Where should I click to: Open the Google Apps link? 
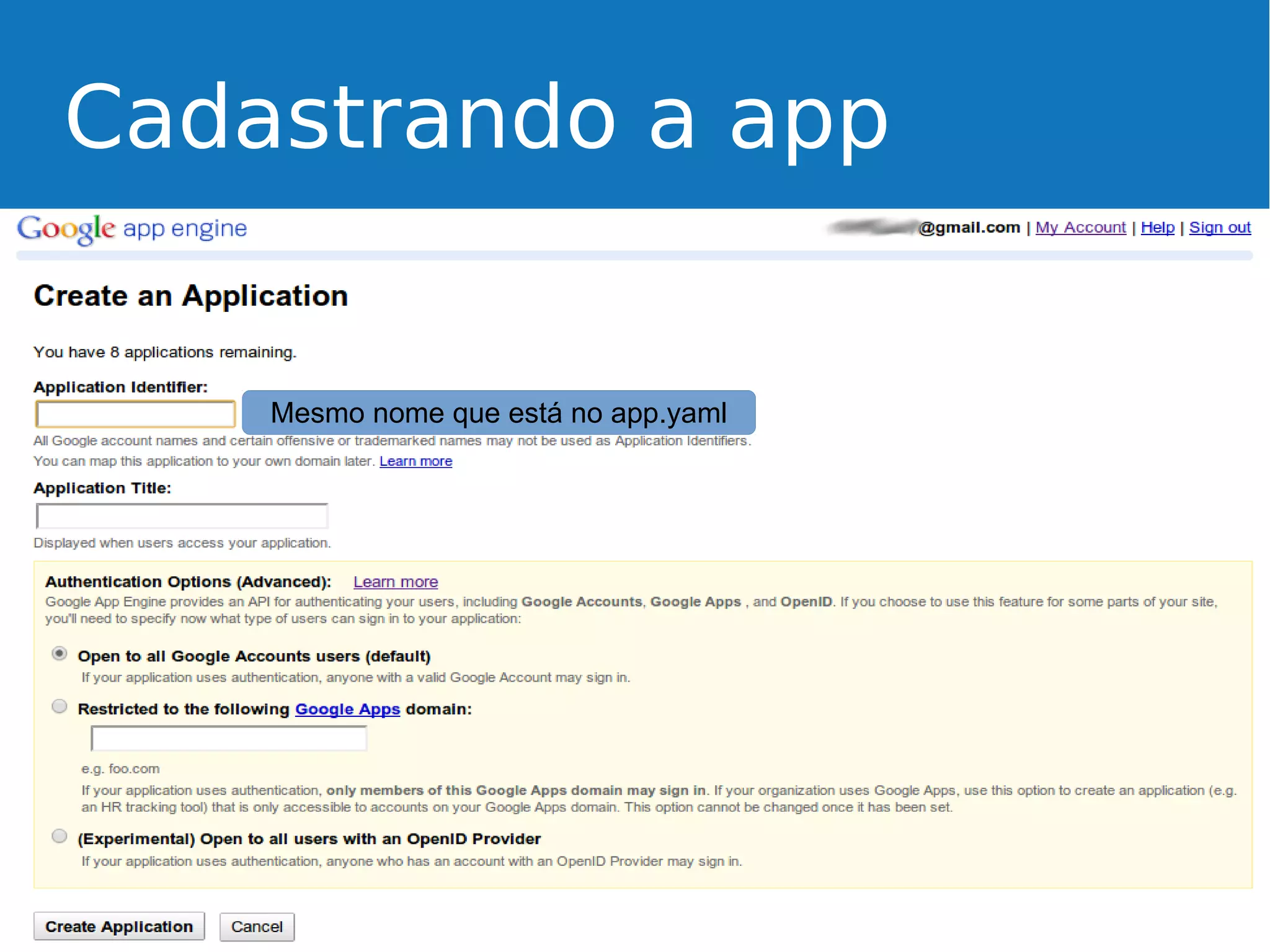(347, 710)
